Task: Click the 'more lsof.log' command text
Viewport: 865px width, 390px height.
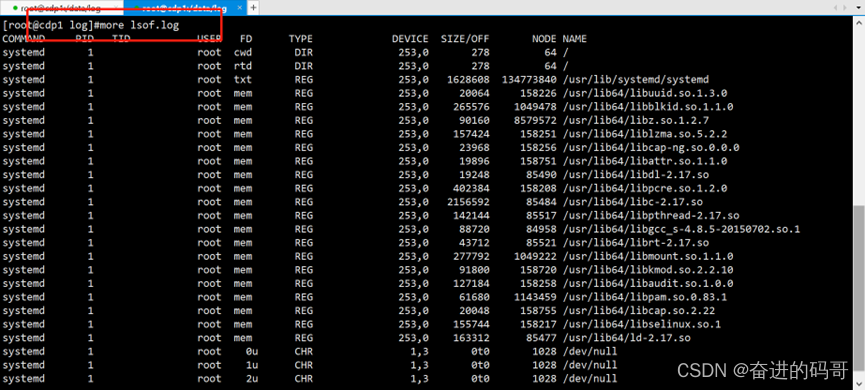Action: [140, 25]
